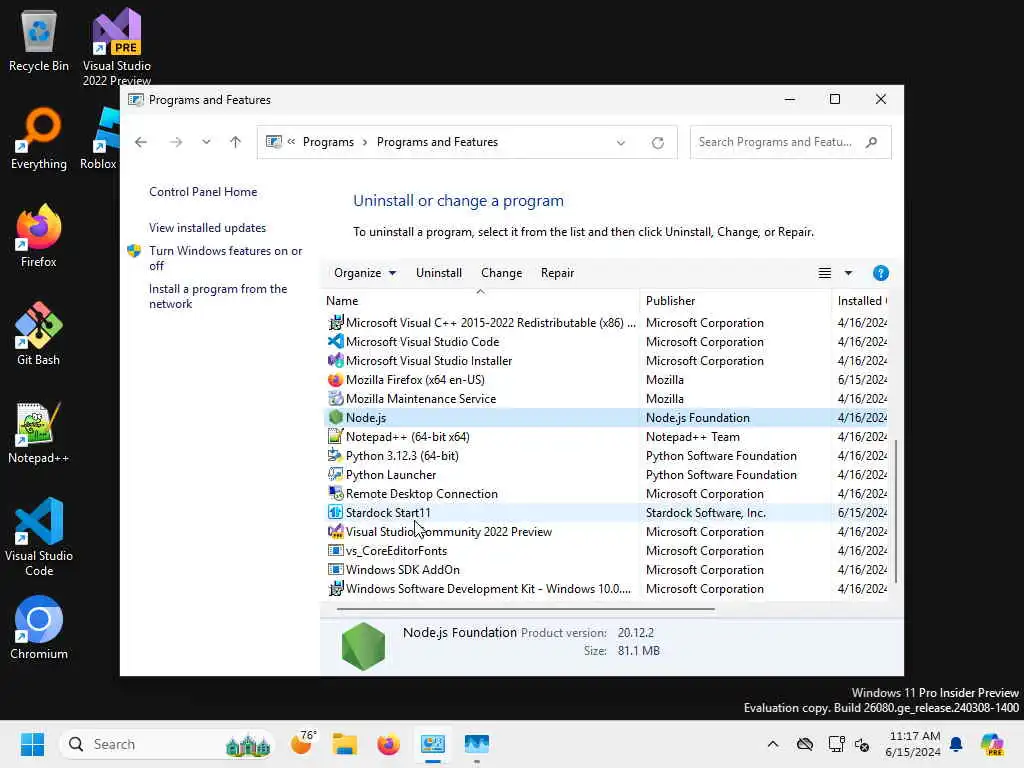Screen dimensions: 1024x768
Task: Click the Node.js program icon in the list
Action: coord(336,417)
